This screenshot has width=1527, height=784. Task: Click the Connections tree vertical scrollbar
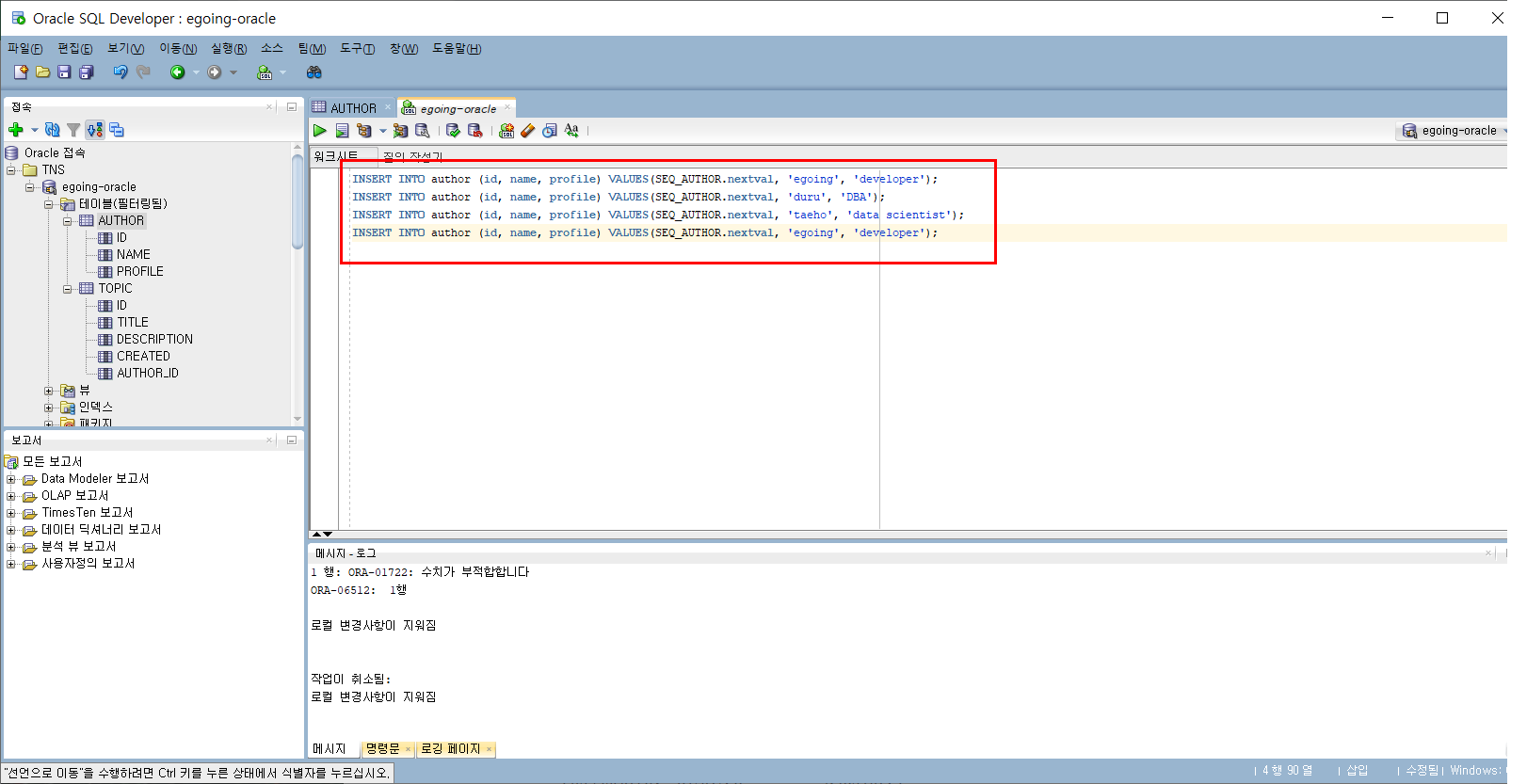pos(297,282)
